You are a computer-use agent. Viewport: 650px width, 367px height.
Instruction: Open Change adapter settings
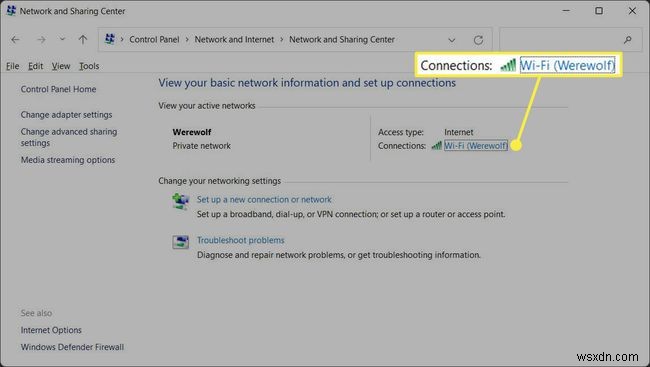66,114
